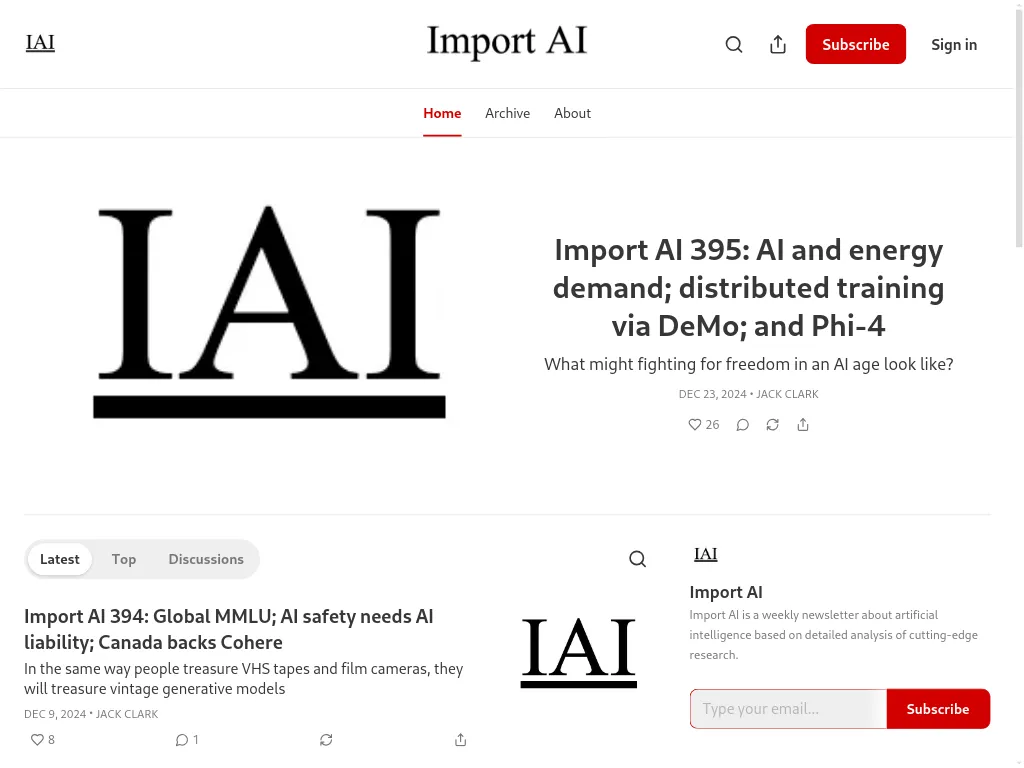Screen dimensions: 1024x768
Task: Share the Import AI 394 post
Action: 460,739
